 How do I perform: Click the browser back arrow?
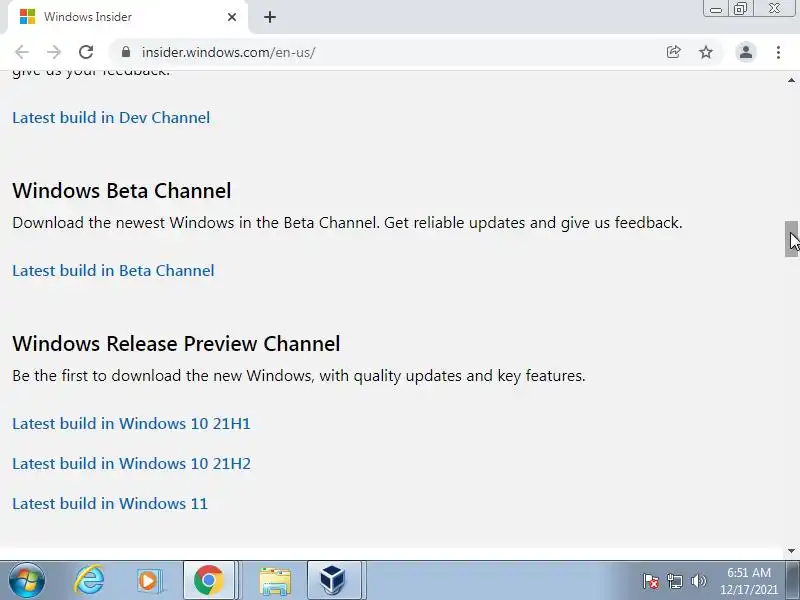click(x=22, y=52)
